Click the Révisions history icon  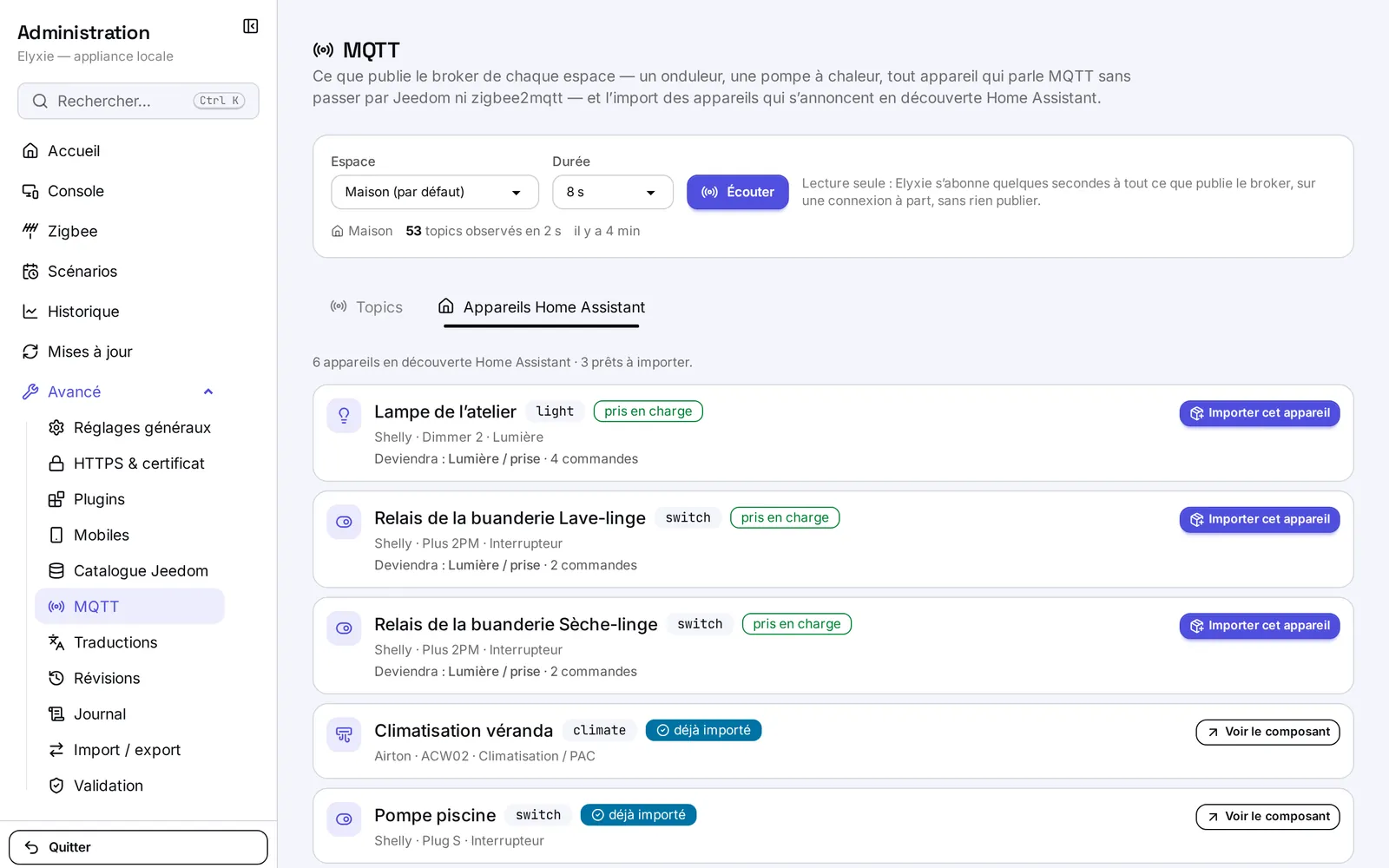[x=56, y=678]
